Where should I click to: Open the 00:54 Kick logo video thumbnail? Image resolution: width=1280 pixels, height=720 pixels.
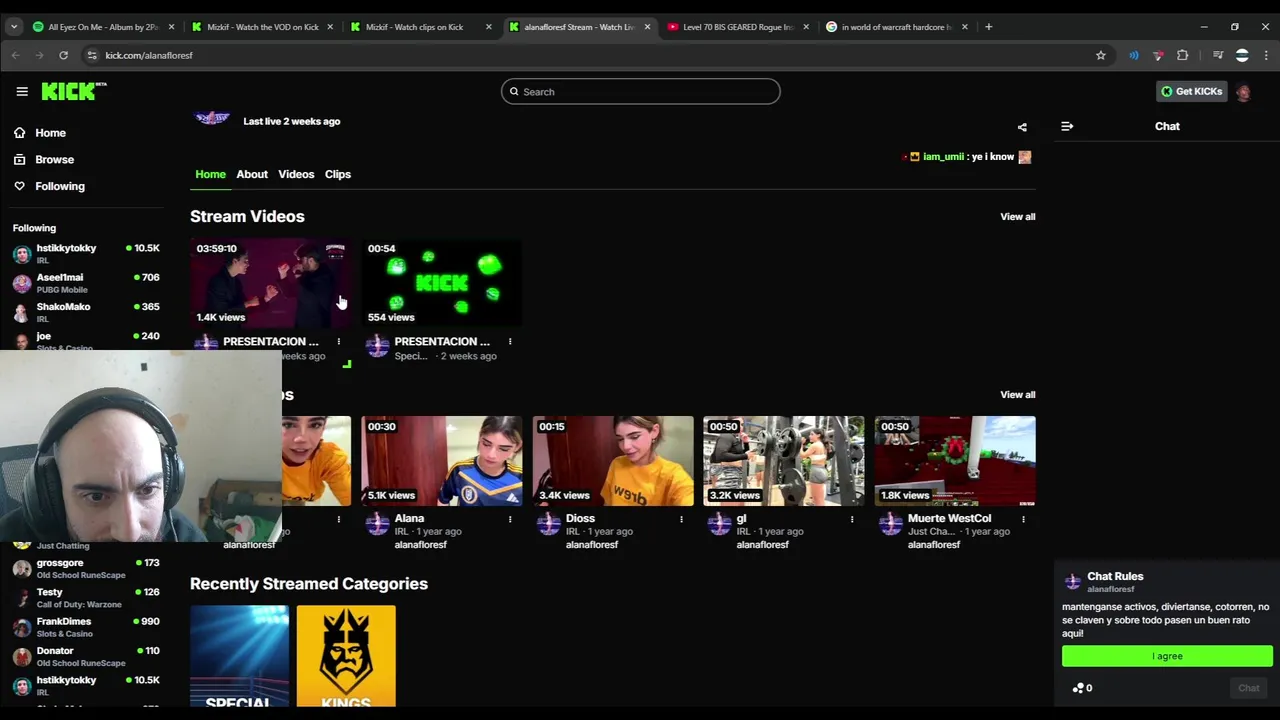pyautogui.click(x=441, y=283)
